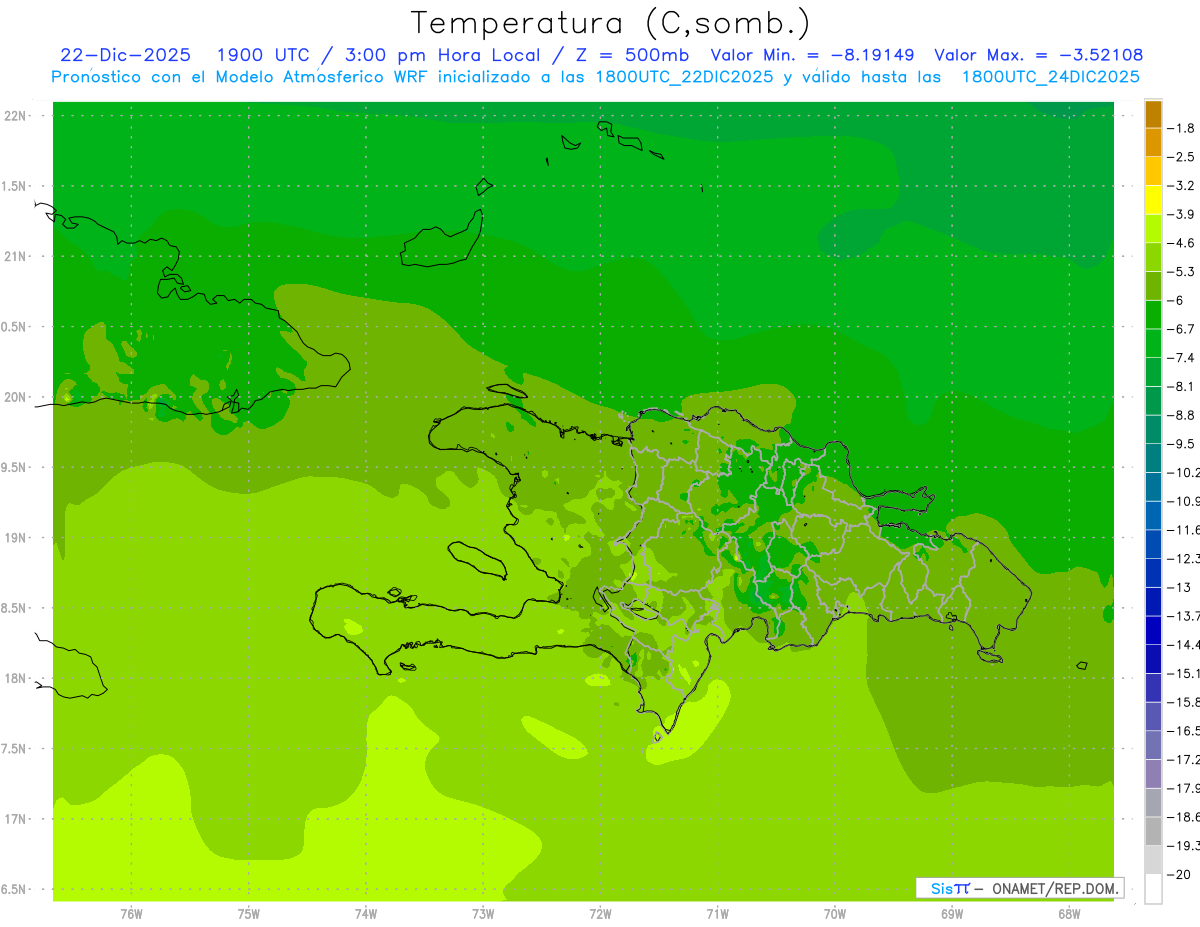This screenshot has width=1200, height=927.
Task: Click the '74W' longitude label
Action: tap(365, 915)
